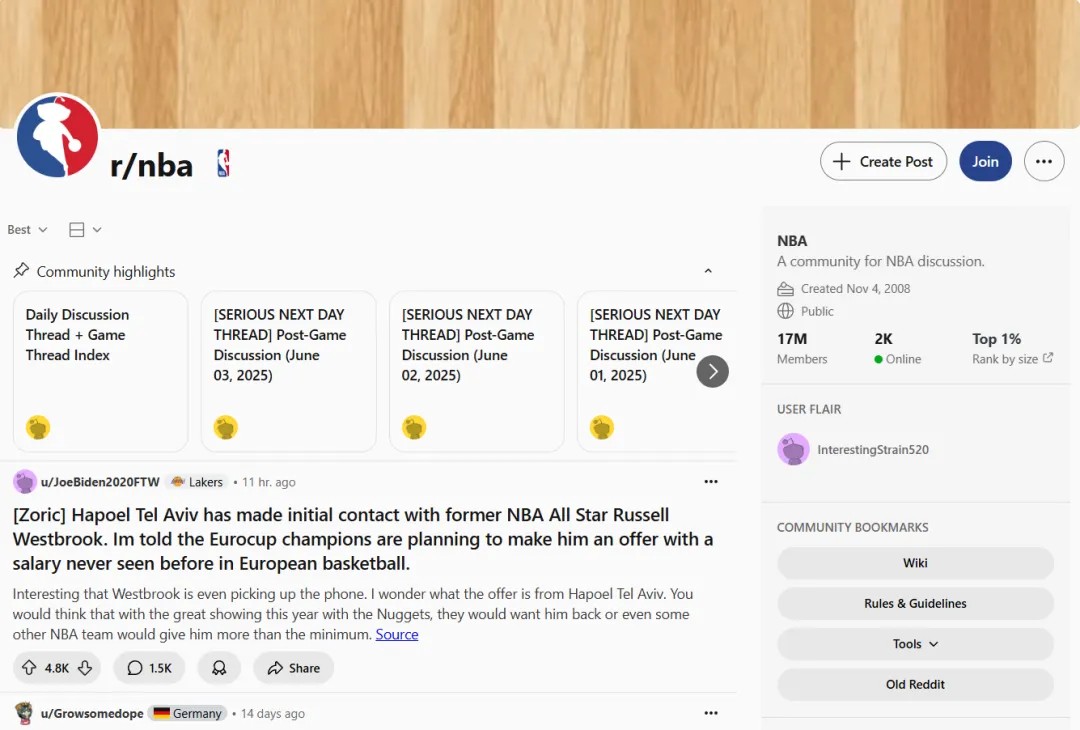Click avatar on June 01 discussion card
The image size is (1080, 730).
point(602,427)
